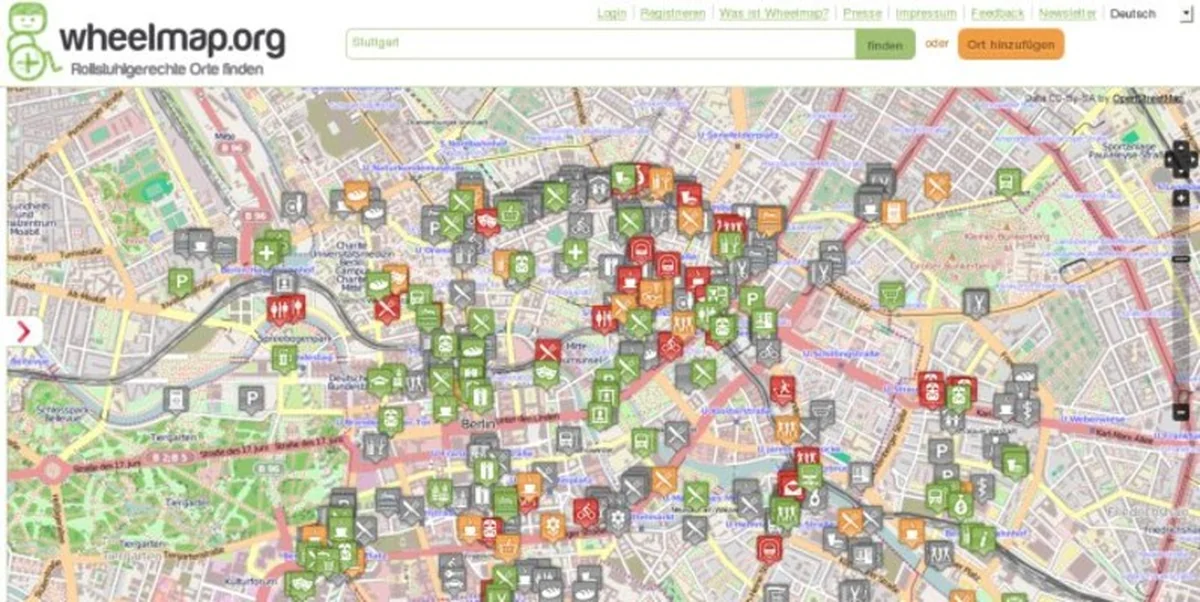The width and height of the screenshot is (1200, 602).
Task: Open the Presse link
Action: [x=862, y=14]
